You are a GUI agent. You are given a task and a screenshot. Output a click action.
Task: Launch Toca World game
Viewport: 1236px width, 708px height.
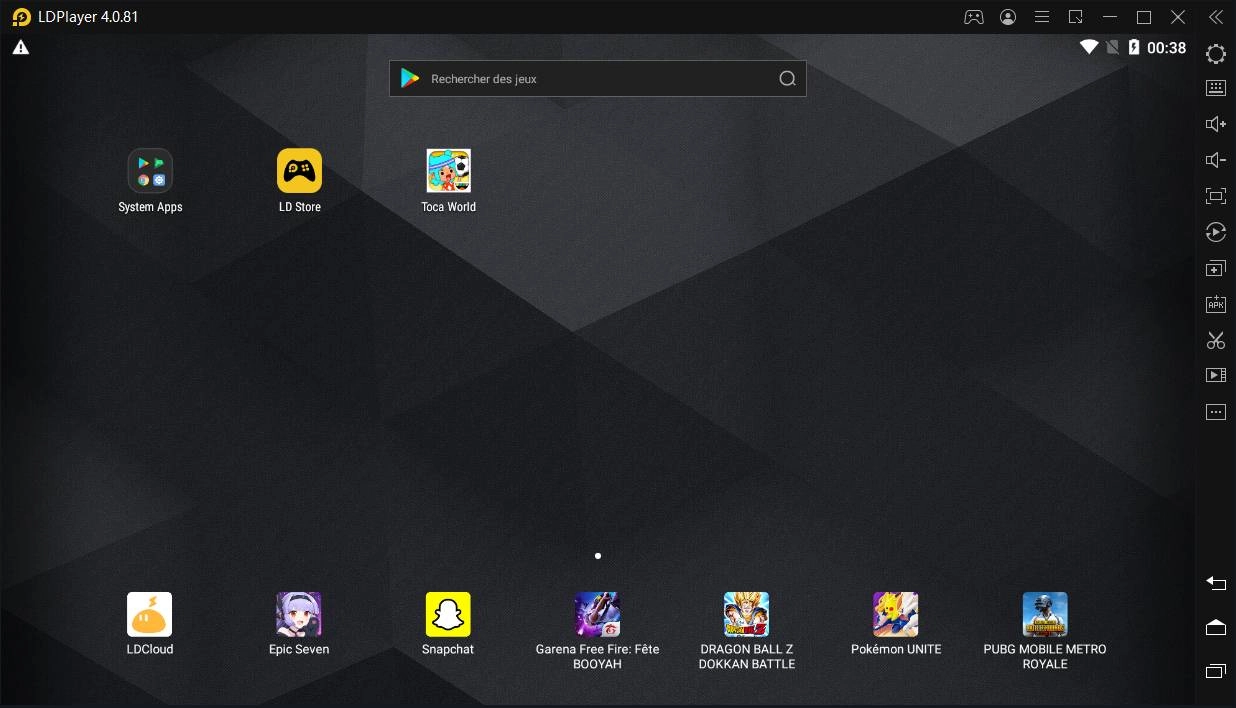[448, 171]
